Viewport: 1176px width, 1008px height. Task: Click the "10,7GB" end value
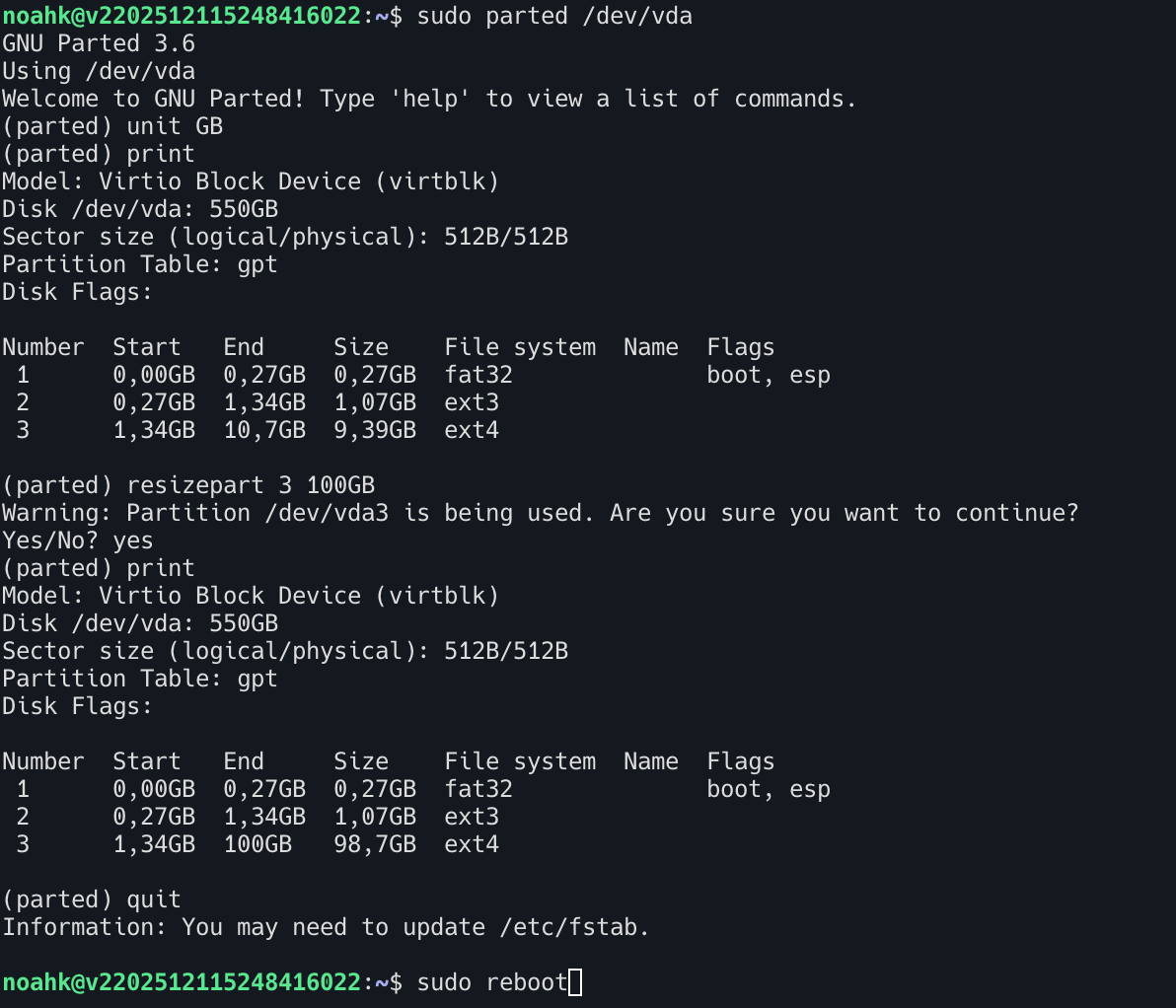(264, 430)
